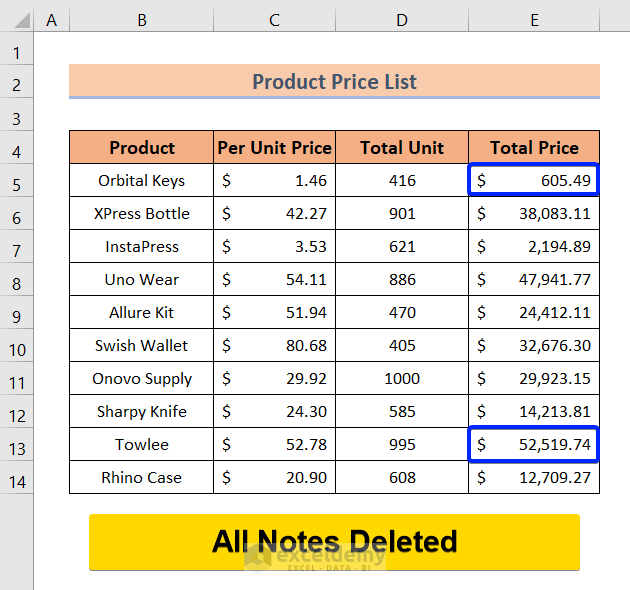Click the Total Unit header cell
This screenshot has width=630, height=590.
coord(401,148)
